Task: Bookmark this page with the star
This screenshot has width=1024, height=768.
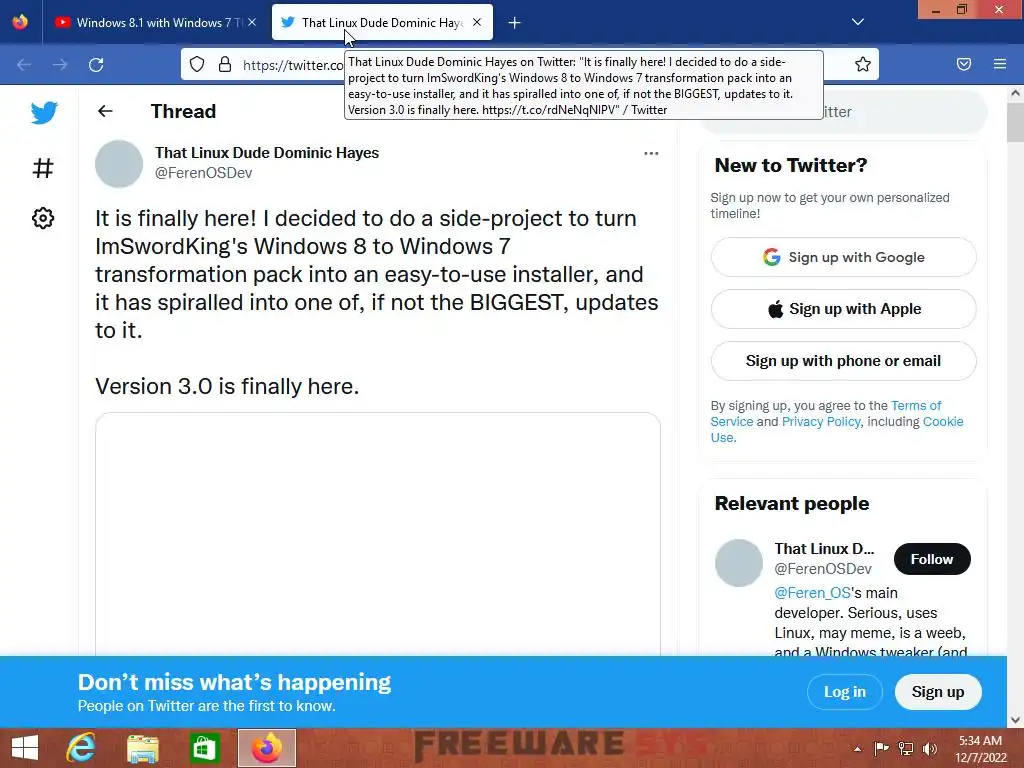Action: [x=863, y=64]
